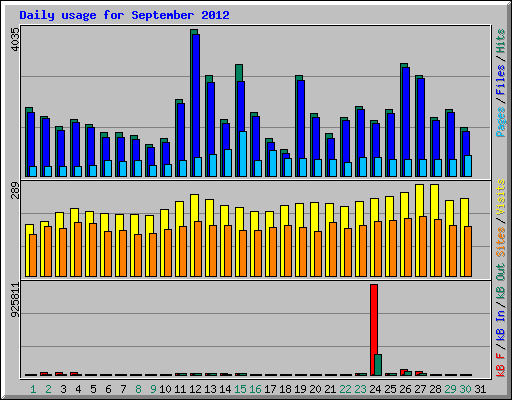
Task: Click day 5 on the x-axis
Action: click(93, 389)
